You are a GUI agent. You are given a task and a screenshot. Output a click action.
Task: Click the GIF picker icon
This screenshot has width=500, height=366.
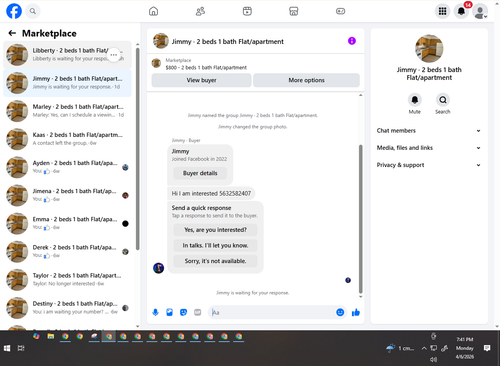(198, 312)
